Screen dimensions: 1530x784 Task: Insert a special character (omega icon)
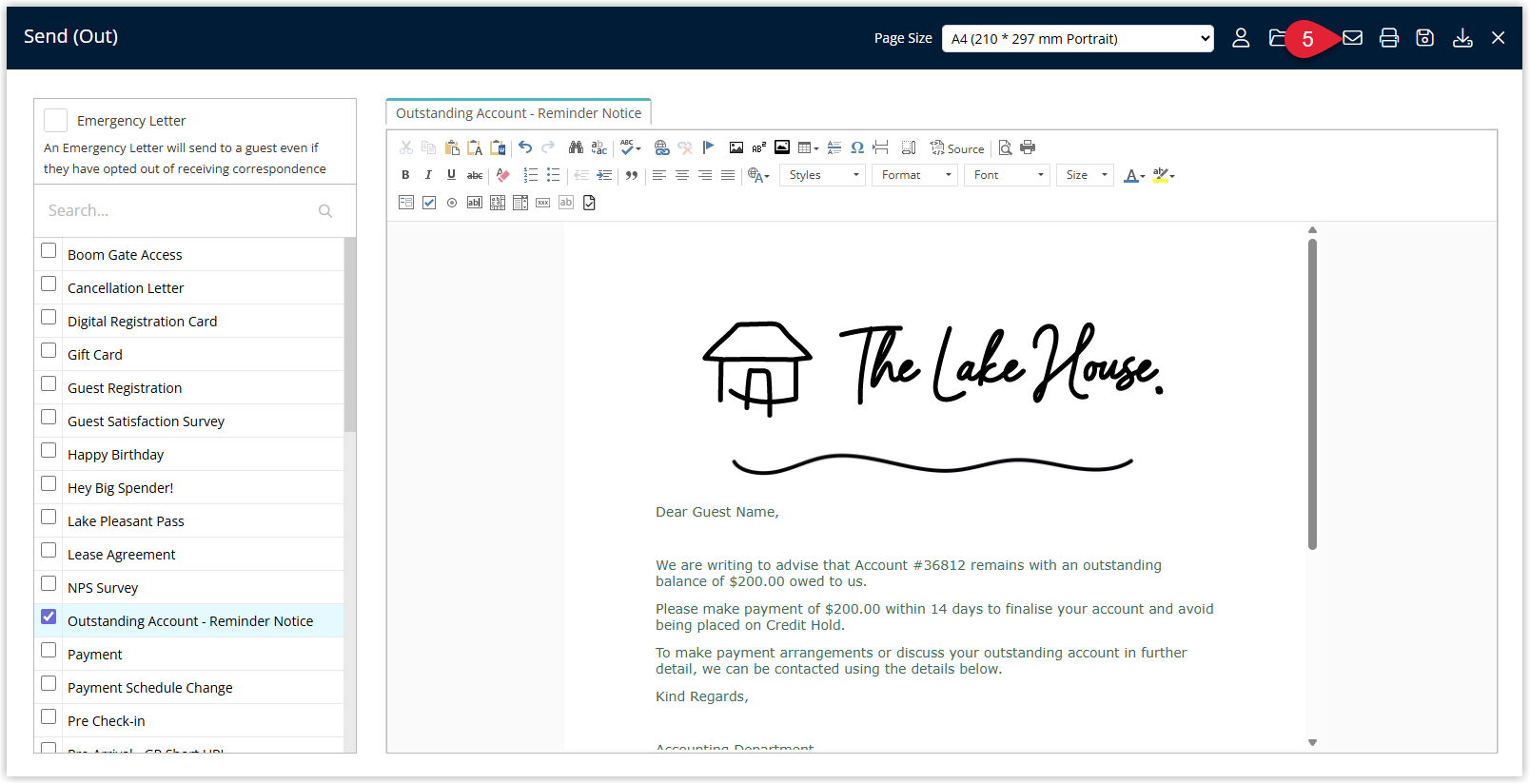tap(857, 147)
